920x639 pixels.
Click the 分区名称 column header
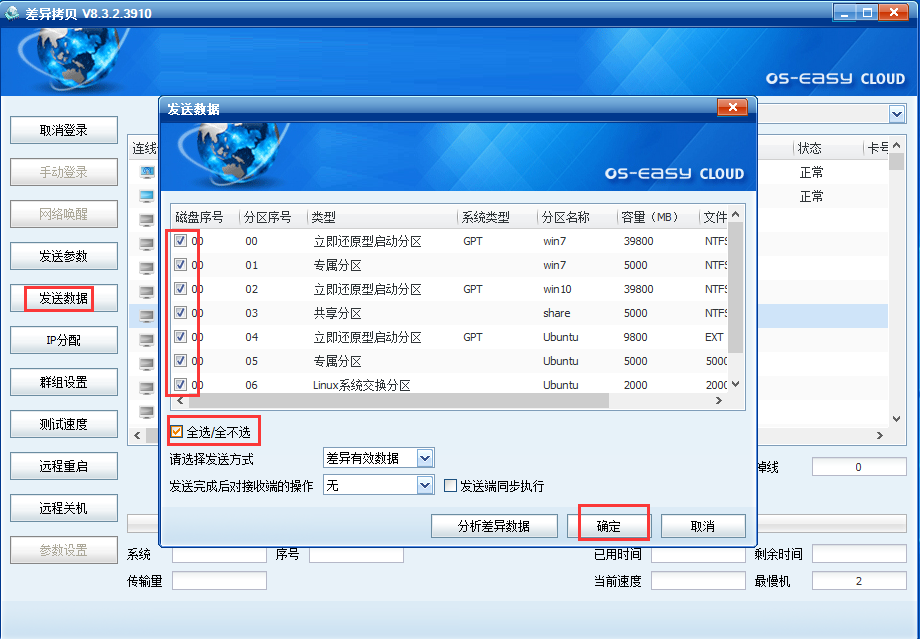pyautogui.click(x=566, y=217)
